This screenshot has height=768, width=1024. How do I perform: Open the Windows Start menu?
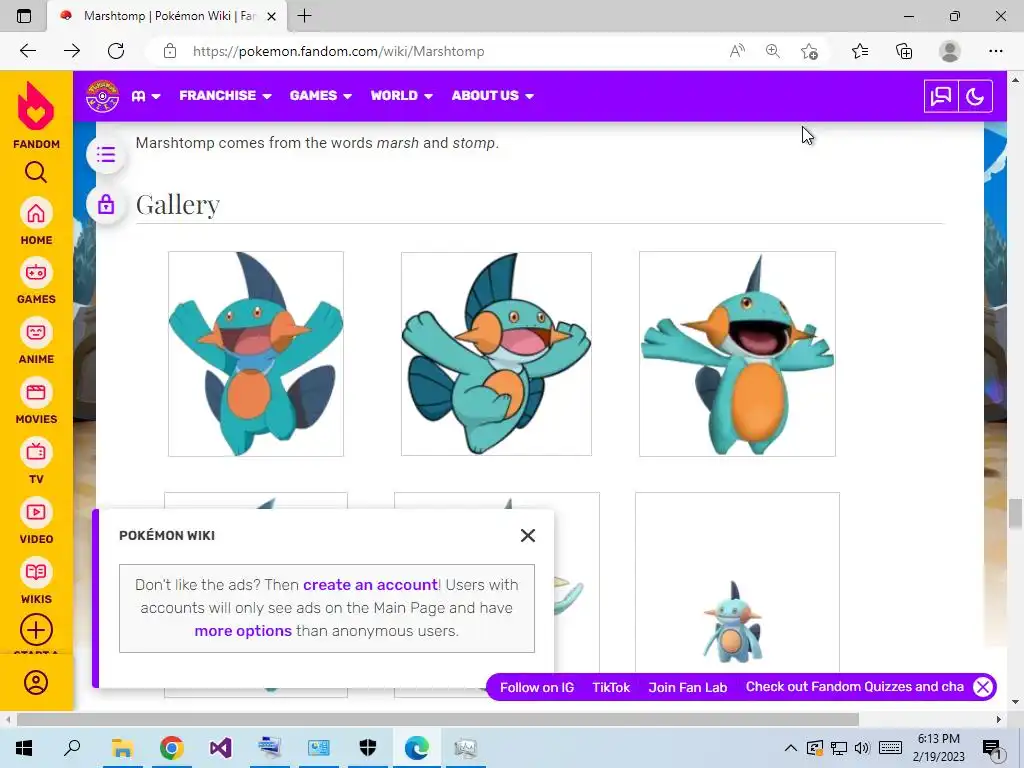point(24,748)
